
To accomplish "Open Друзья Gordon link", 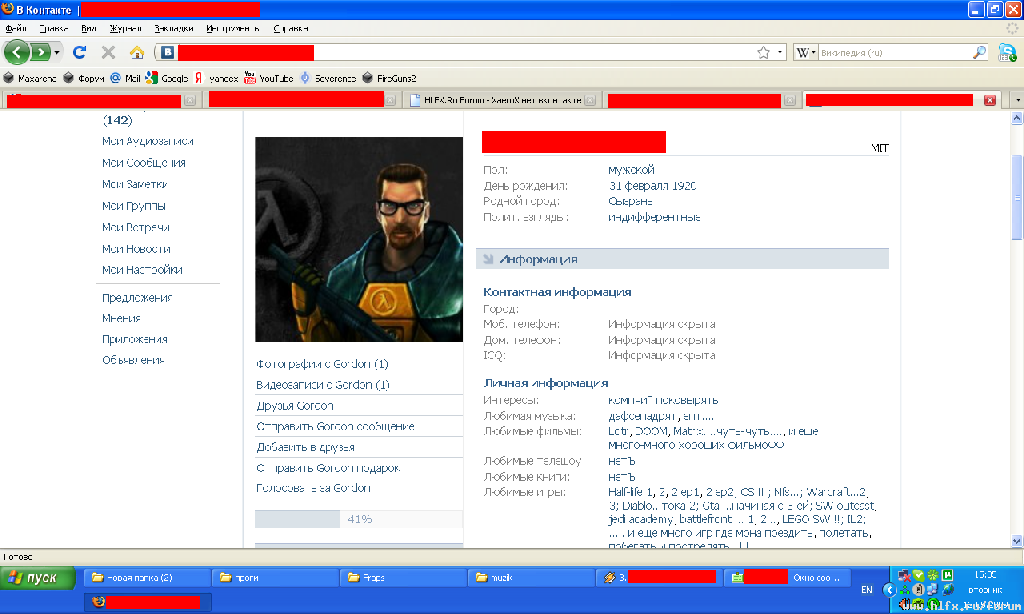I will point(295,406).
